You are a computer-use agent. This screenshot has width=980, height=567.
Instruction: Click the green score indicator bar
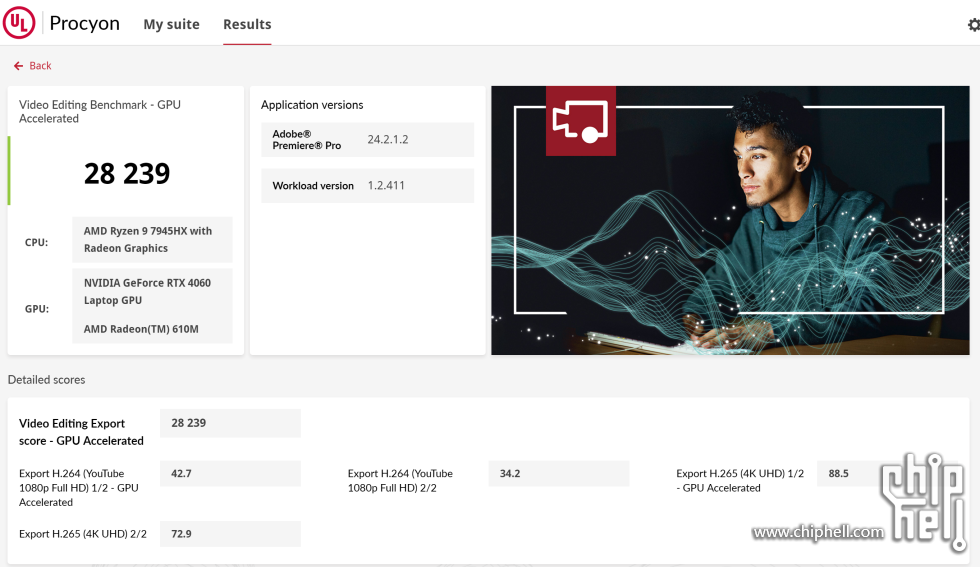tap(9, 171)
